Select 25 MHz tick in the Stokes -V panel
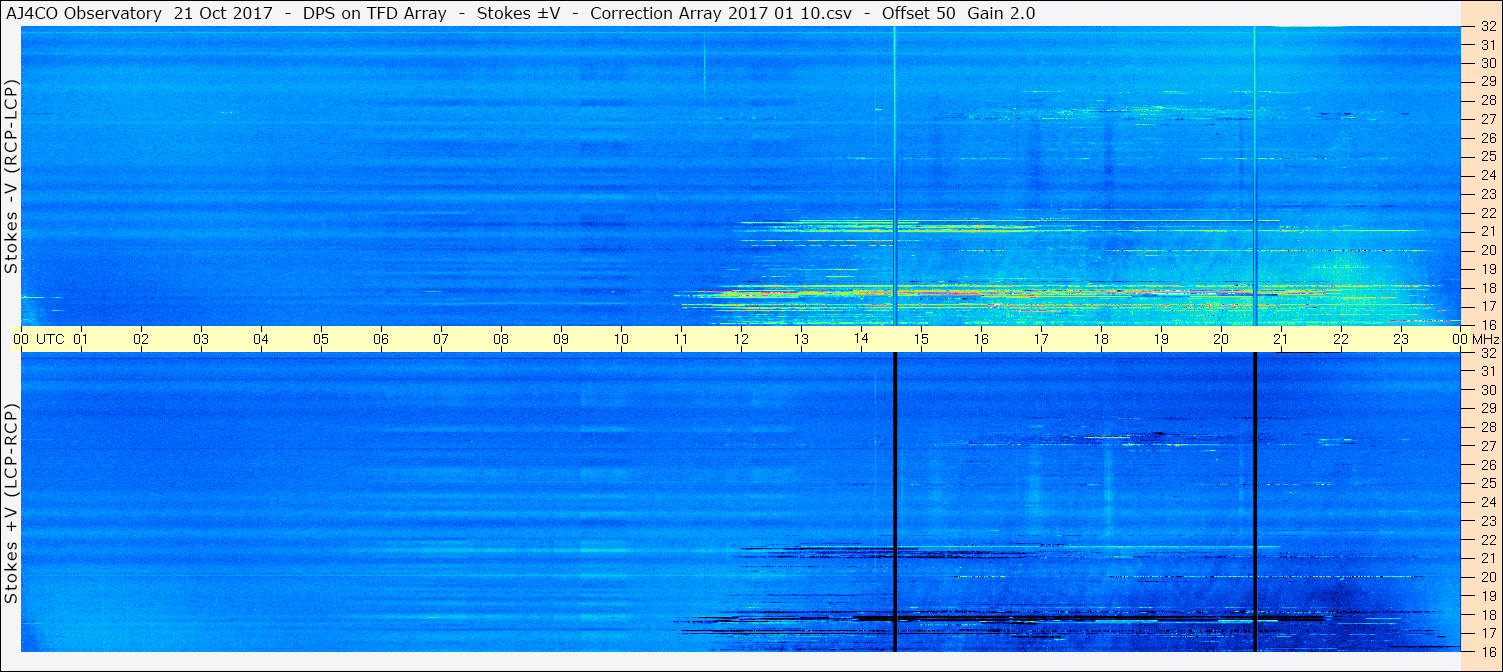 (1488, 156)
